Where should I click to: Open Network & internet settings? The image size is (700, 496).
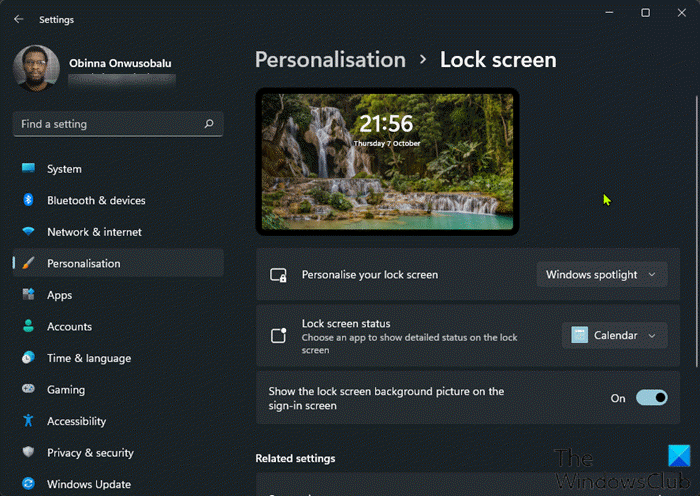pyautogui.click(x=118, y=232)
